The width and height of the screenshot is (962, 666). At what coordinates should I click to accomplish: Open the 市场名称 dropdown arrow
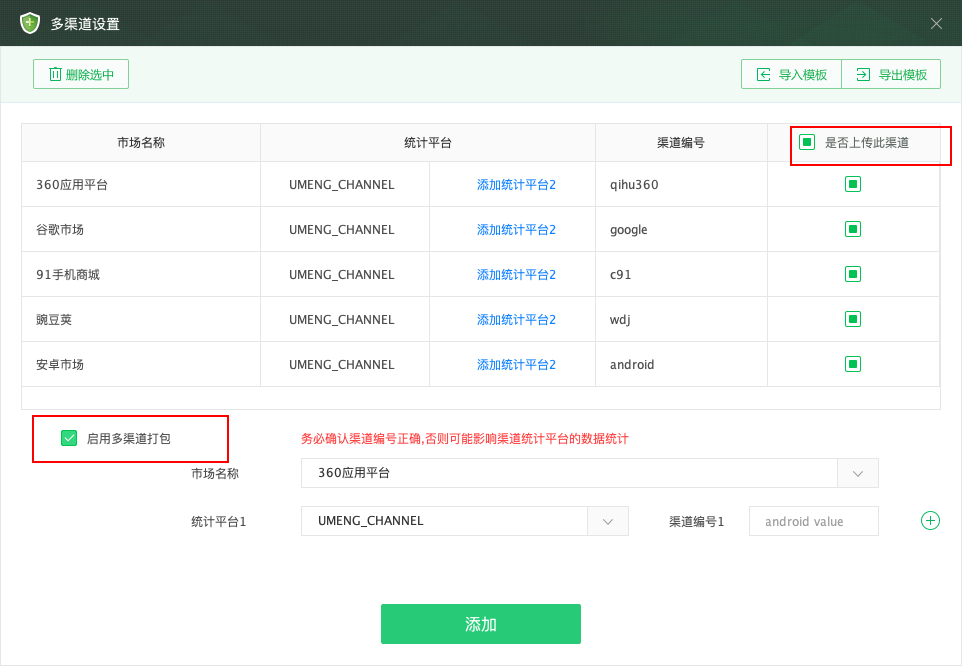click(x=858, y=473)
